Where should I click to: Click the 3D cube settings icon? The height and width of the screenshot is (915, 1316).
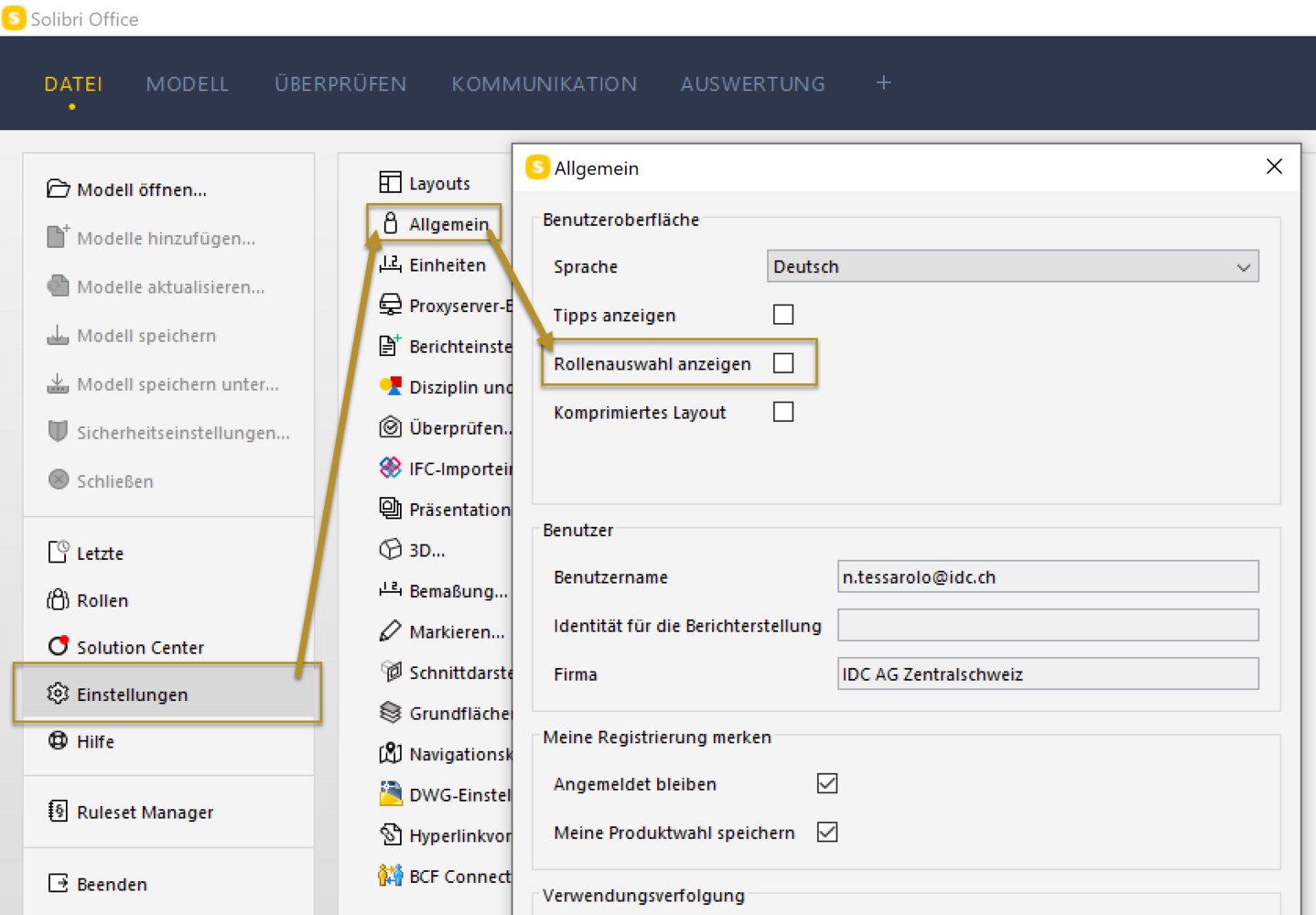pyautogui.click(x=391, y=549)
